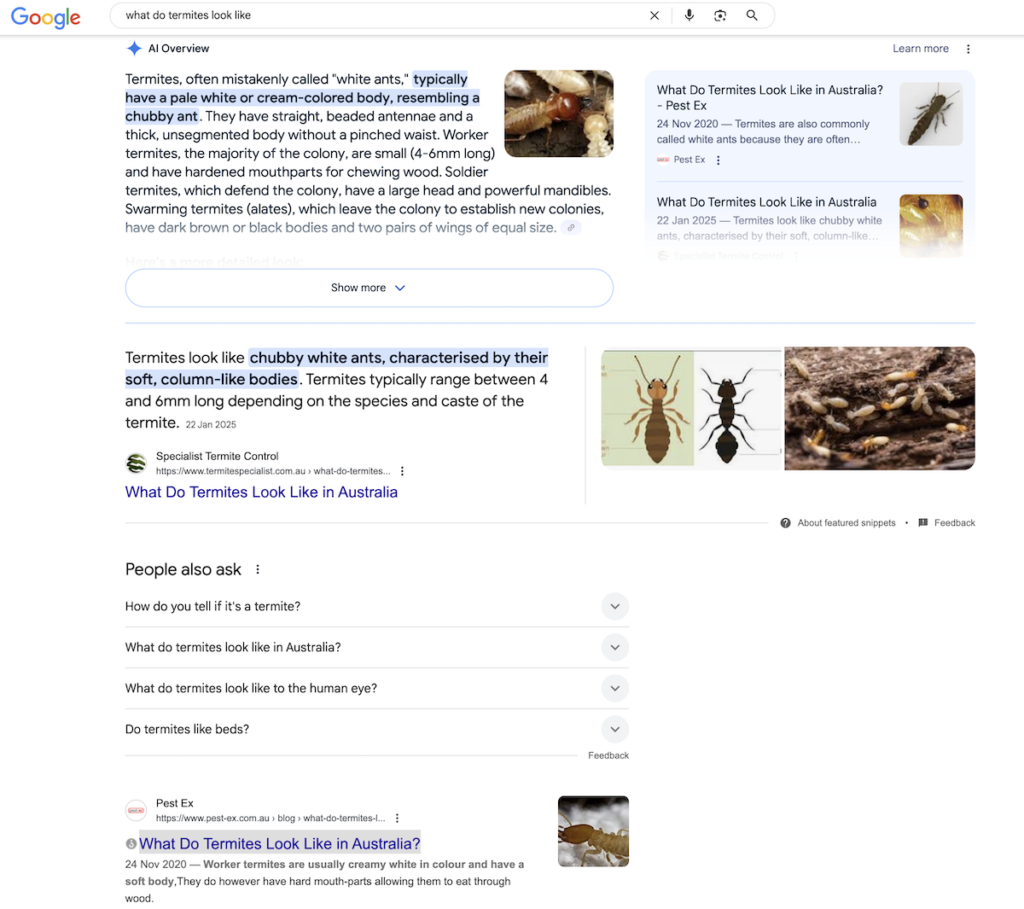Click the source link chip icon after AI paragraph
Image resolution: width=1024 pixels, height=909 pixels.
(x=571, y=228)
